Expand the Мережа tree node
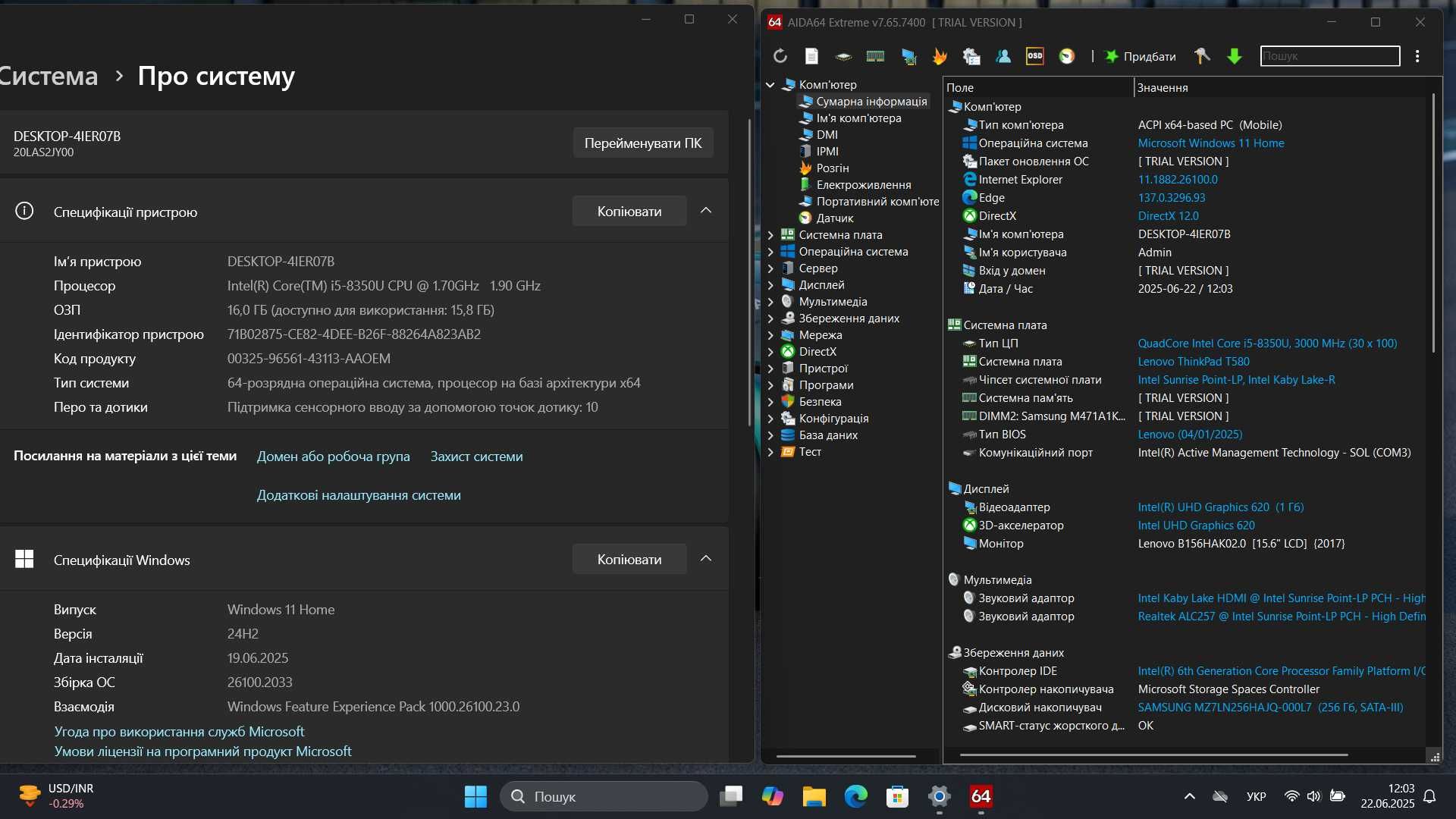1456x819 pixels. tap(770, 335)
